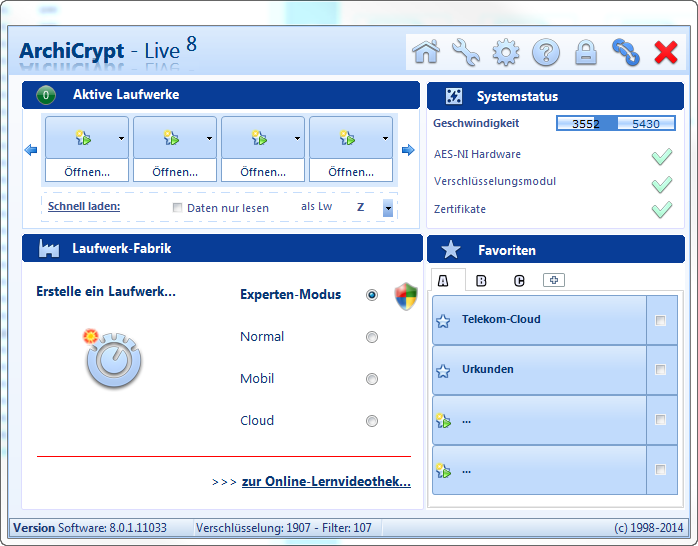Screen dimensions: 698x546
Task: Expand second drive slot dropdown arrow
Action: [209, 138]
